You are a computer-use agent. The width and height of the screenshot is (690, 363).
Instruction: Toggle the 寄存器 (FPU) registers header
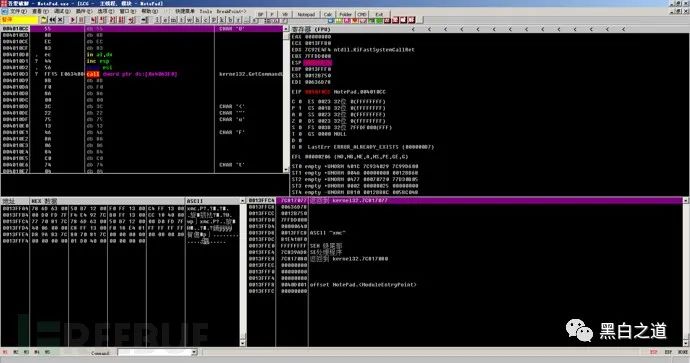click(x=311, y=29)
